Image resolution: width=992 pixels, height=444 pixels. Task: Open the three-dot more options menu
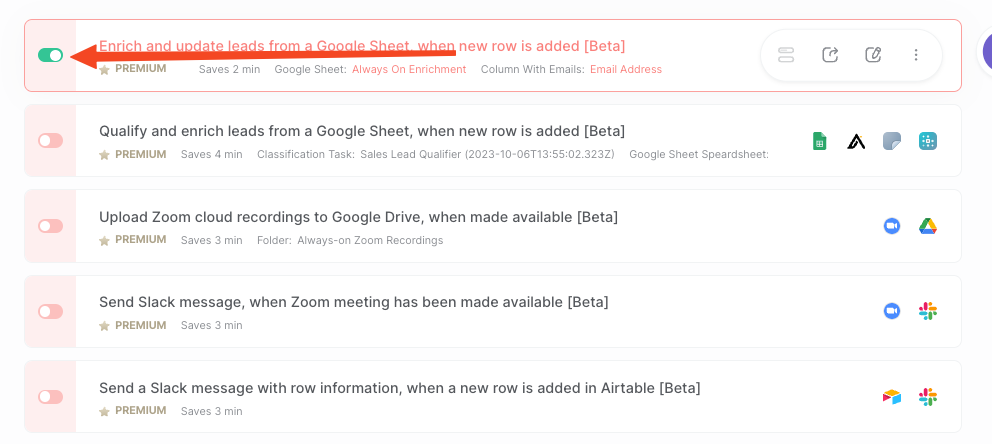(916, 55)
